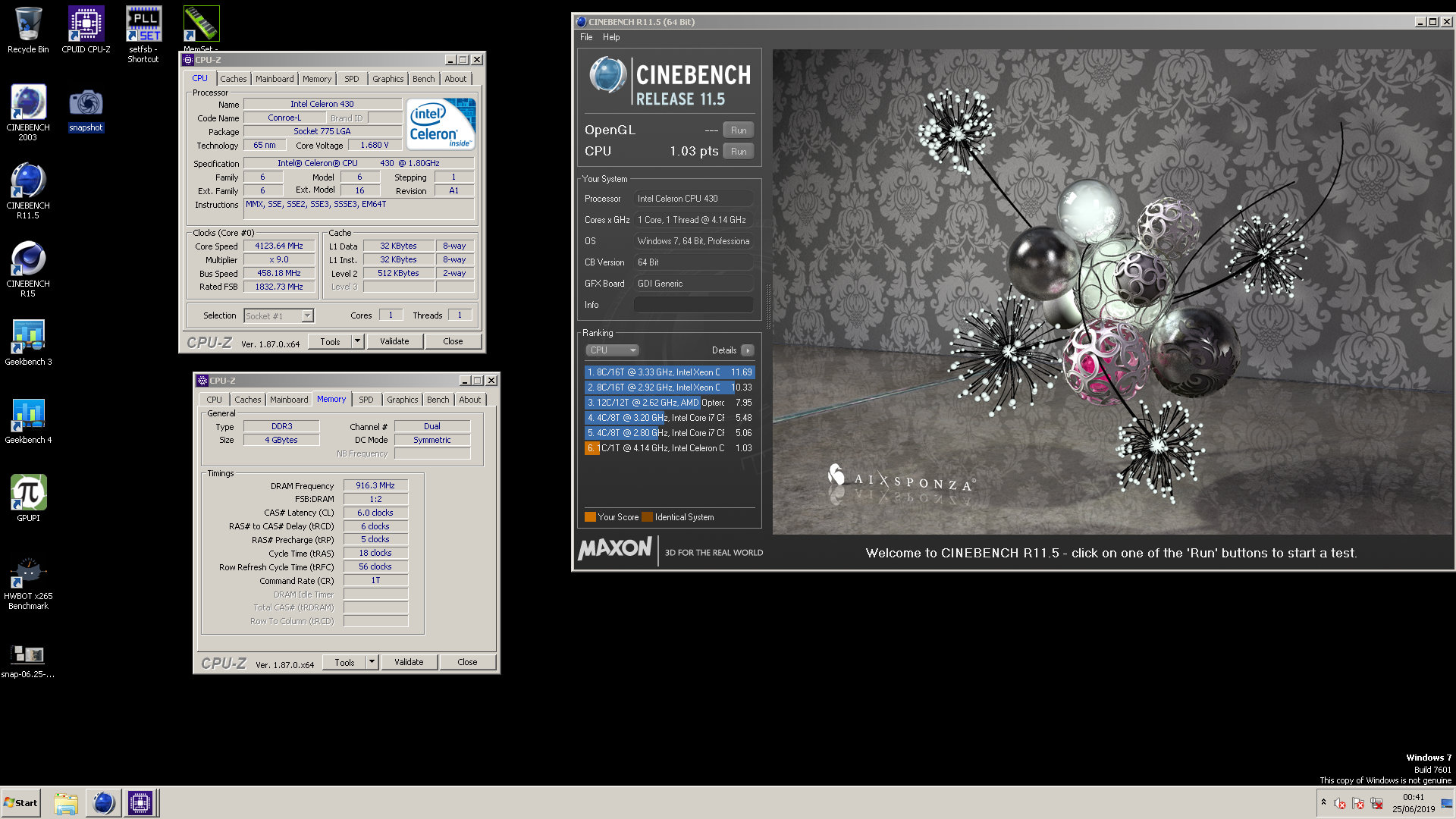Open the About tab in upper CPU-Z
The image size is (1456, 819).
[x=455, y=79]
